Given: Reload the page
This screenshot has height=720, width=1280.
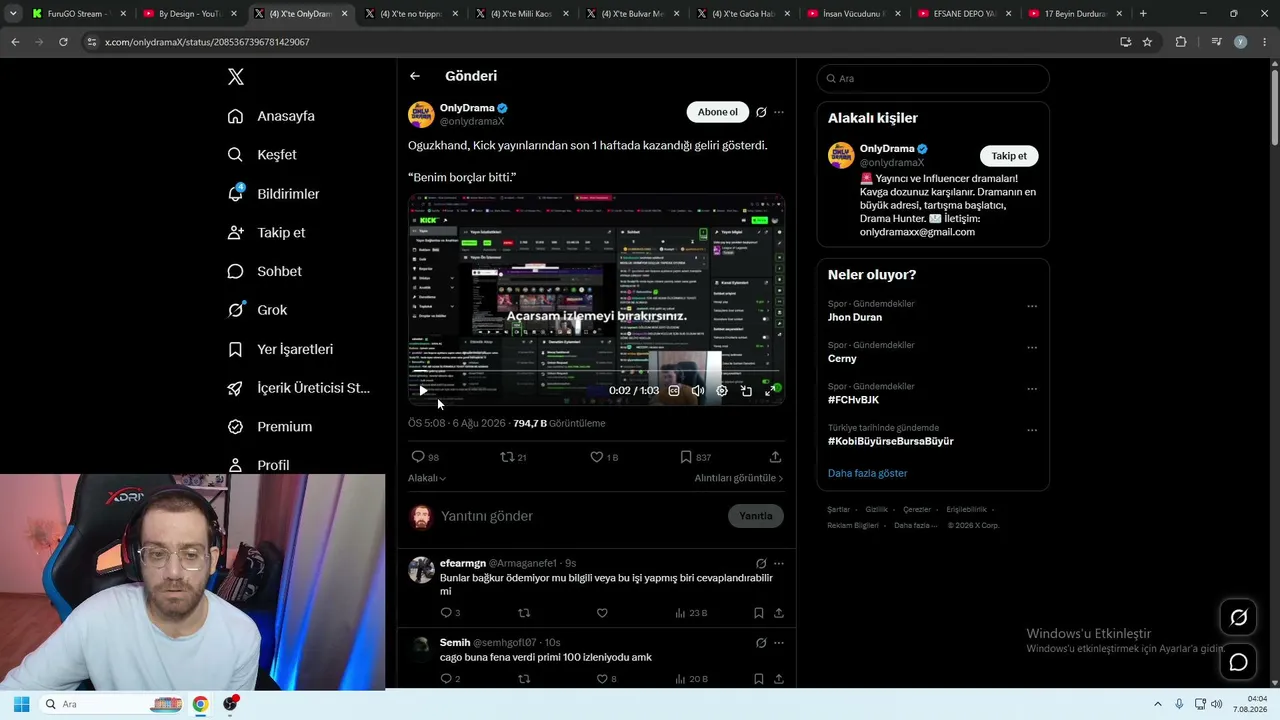Looking at the screenshot, I should (x=63, y=42).
